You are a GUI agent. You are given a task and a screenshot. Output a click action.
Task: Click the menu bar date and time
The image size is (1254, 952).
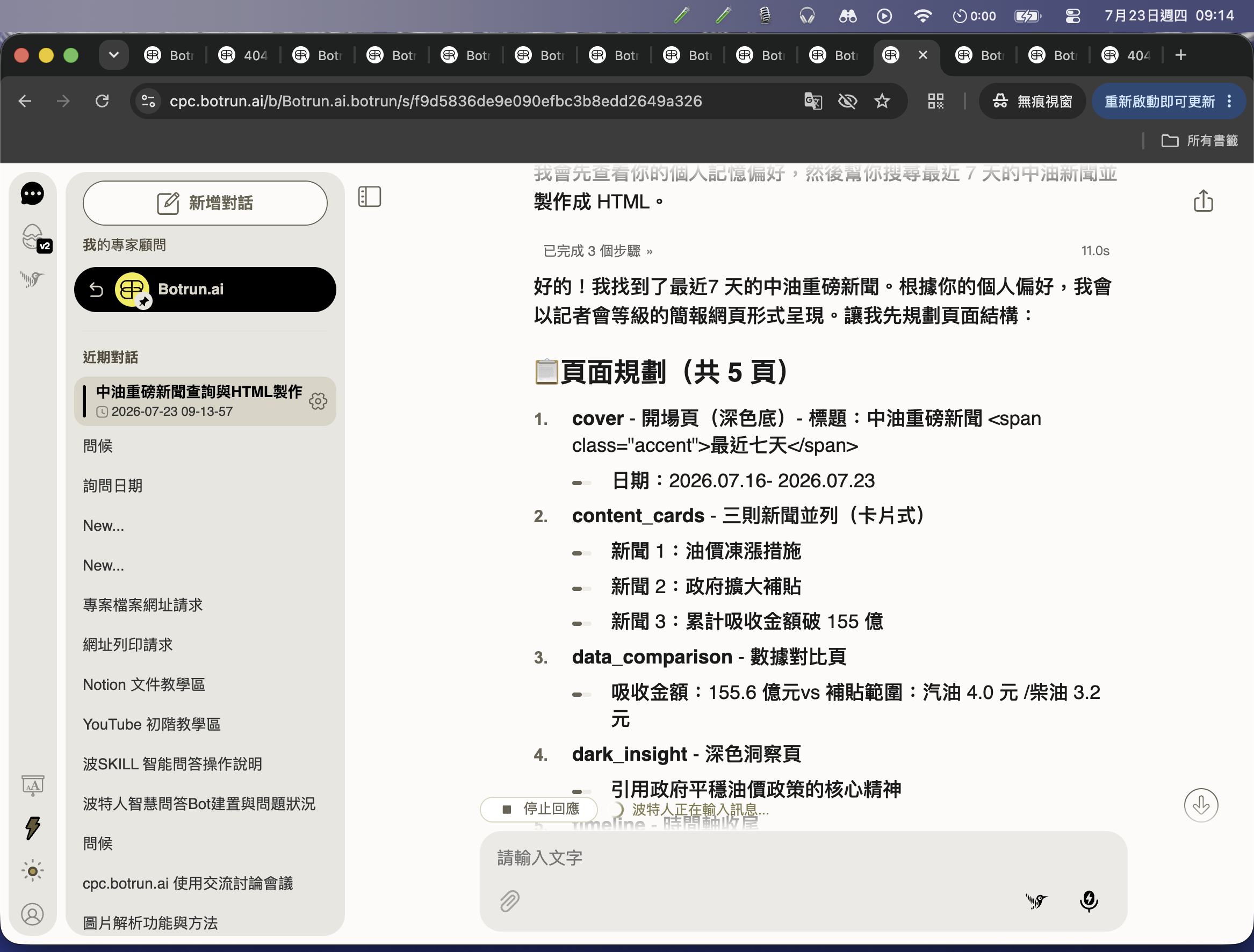[1169, 16]
